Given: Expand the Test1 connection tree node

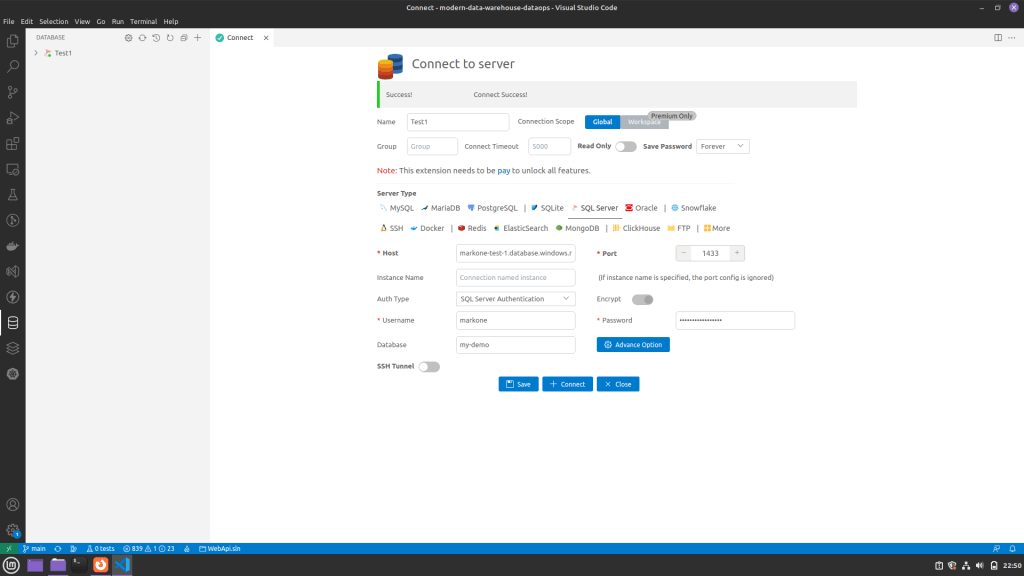Looking at the screenshot, I should (36, 53).
